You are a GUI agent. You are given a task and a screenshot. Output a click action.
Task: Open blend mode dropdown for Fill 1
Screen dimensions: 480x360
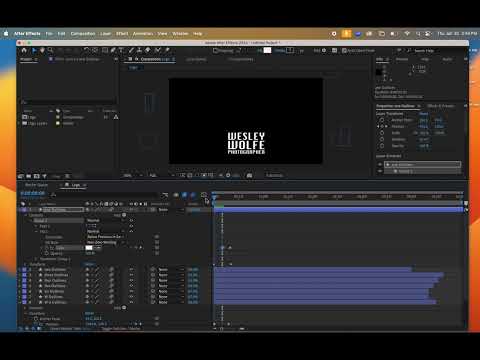click(106, 231)
